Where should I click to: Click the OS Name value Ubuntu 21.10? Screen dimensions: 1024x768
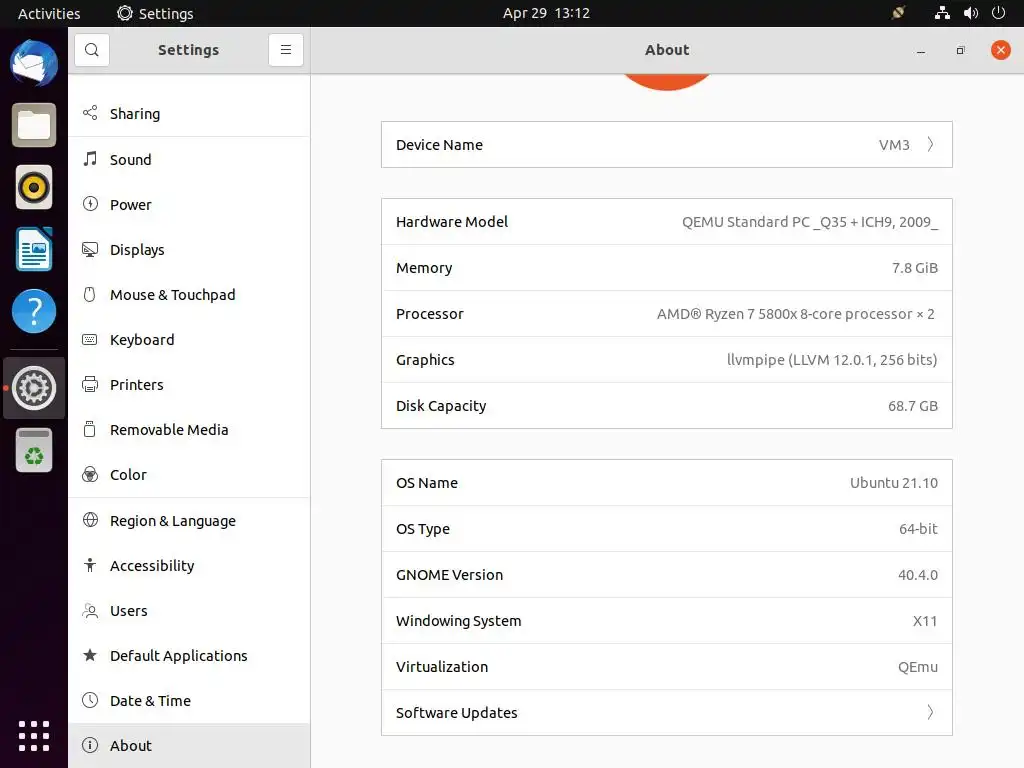[893, 483]
